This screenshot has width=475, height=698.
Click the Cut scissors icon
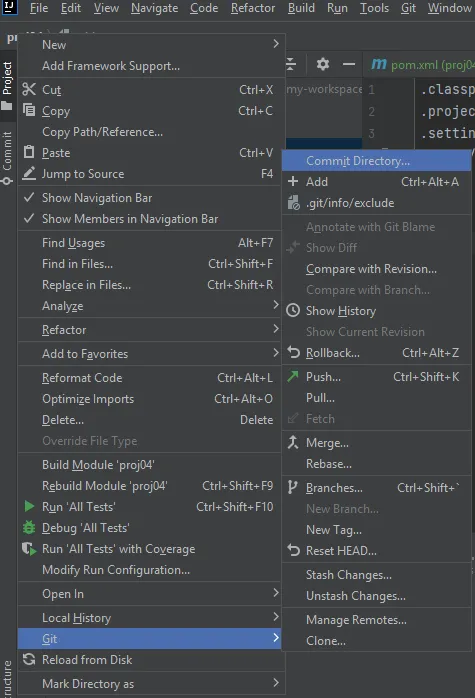(29, 89)
